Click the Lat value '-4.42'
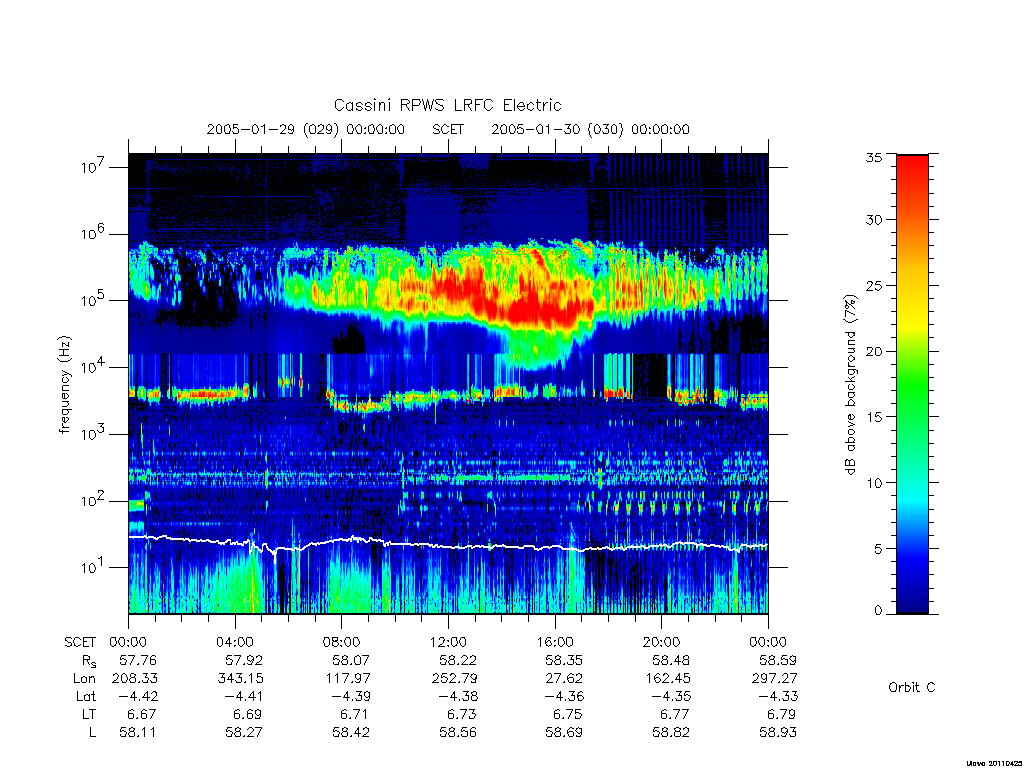The width and height of the screenshot is (1024, 768). [x=138, y=696]
